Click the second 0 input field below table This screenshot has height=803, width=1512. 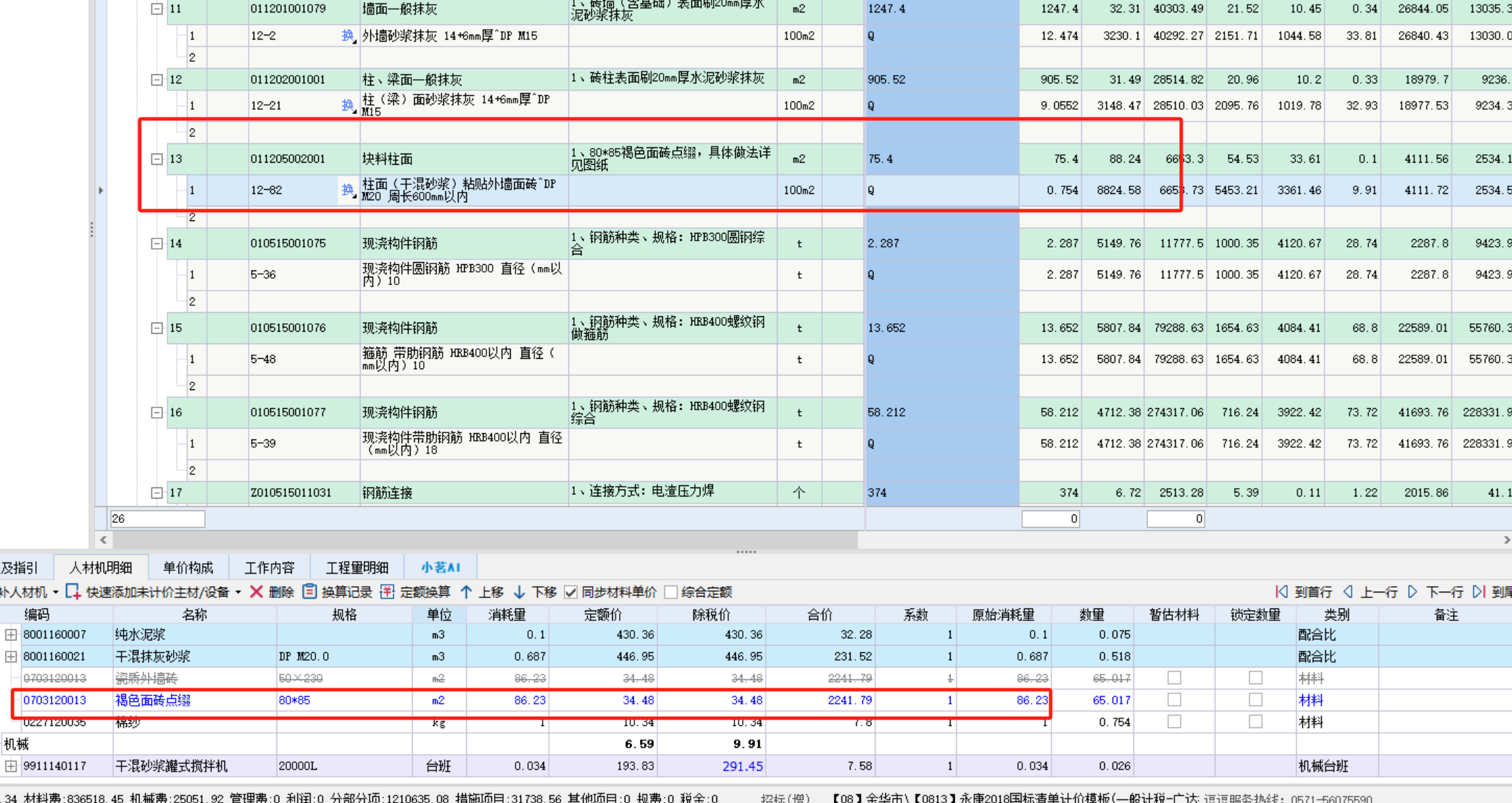click(1175, 519)
